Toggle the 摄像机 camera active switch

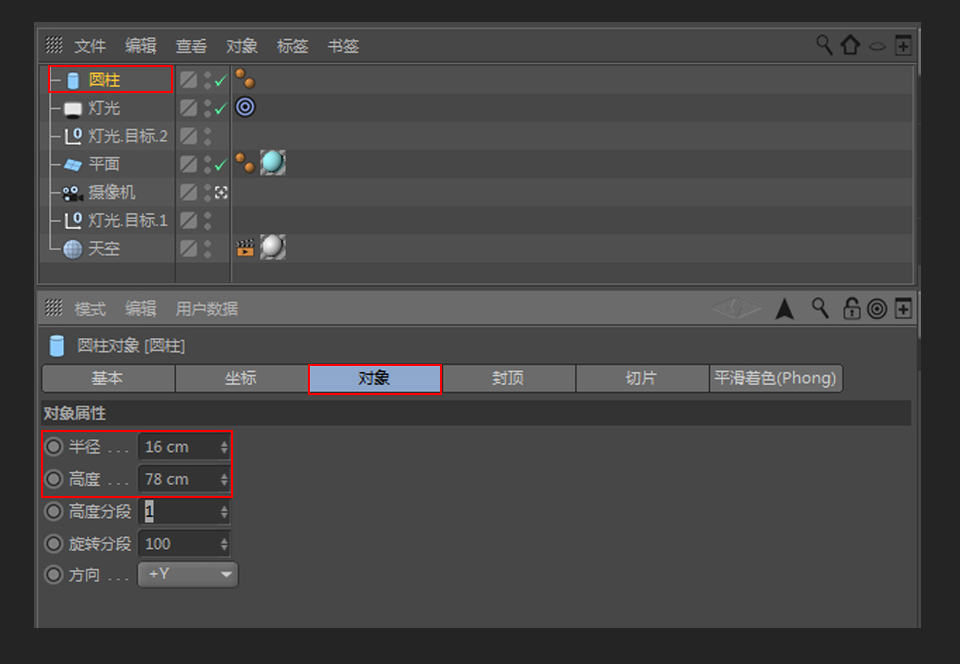(x=219, y=192)
